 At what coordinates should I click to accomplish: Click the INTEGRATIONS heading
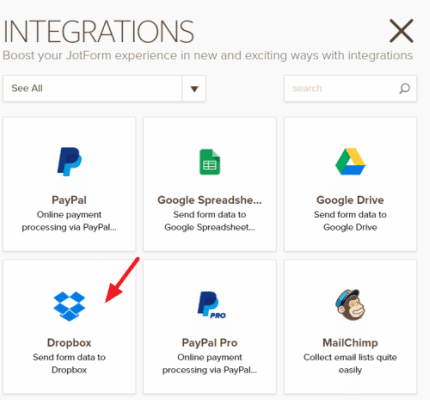pos(98,31)
